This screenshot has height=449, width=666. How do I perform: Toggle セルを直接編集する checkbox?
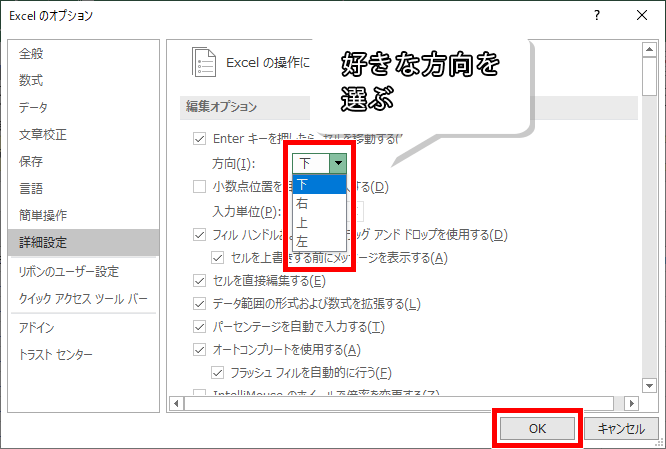pyautogui.click(x=200, y=281)
